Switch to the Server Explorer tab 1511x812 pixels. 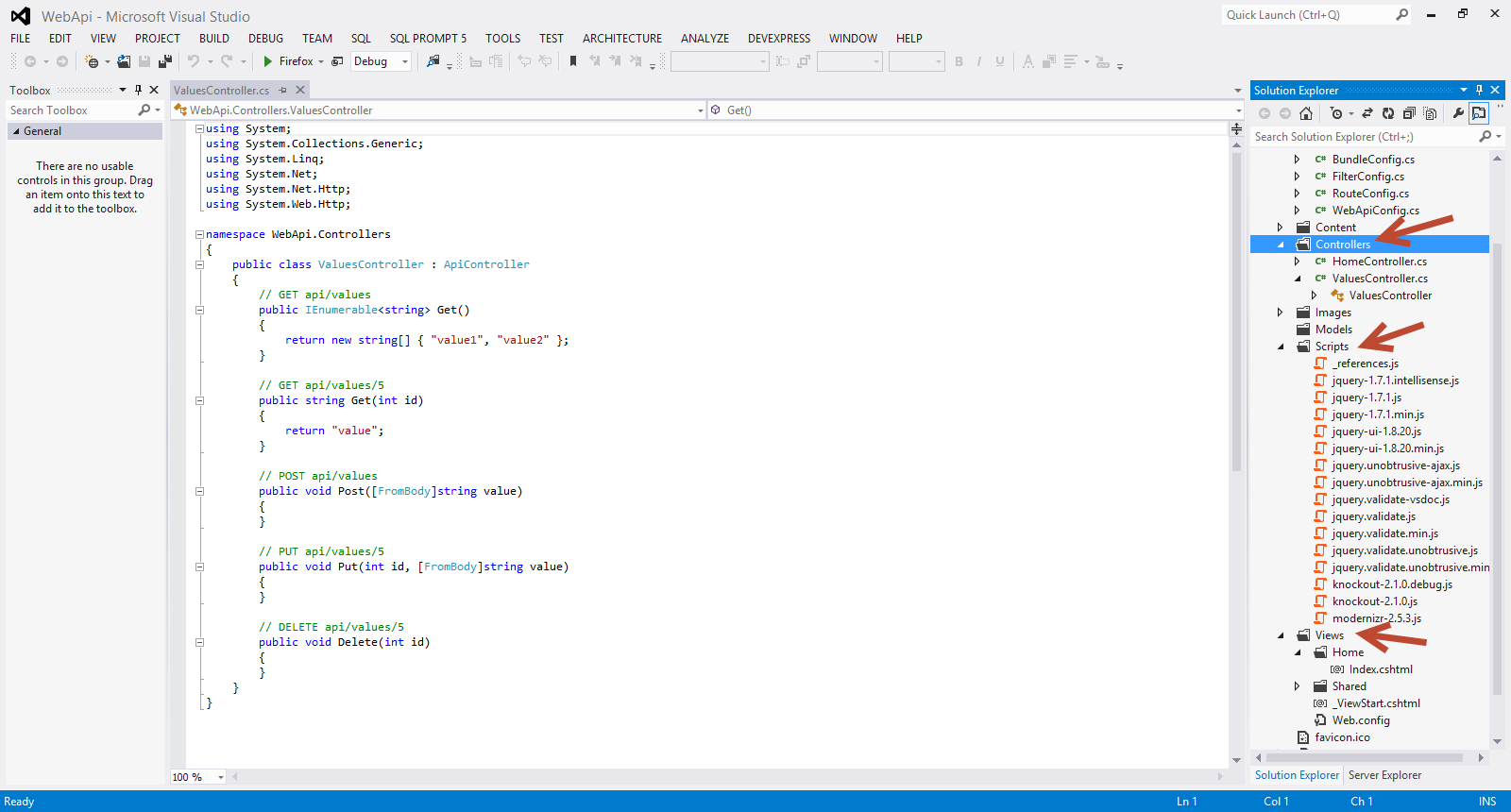coord(1384,775)
